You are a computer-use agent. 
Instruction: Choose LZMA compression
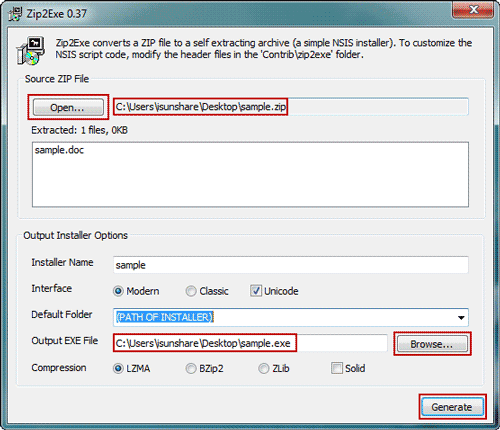tap(118, 368)
